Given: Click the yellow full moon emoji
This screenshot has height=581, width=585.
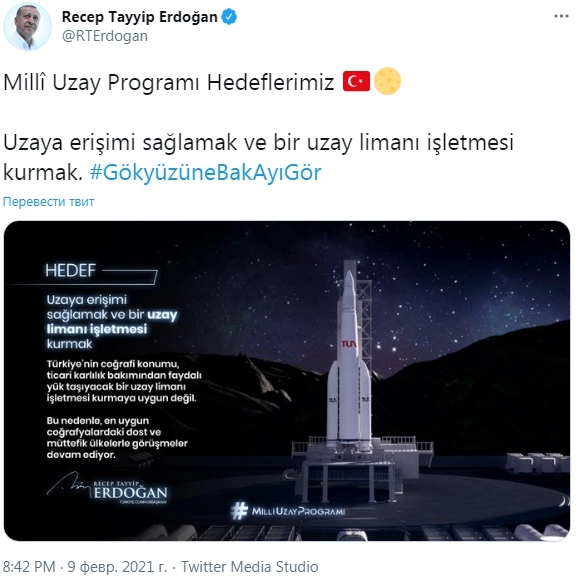Looking at the screenshot, I should click(387, 81).
